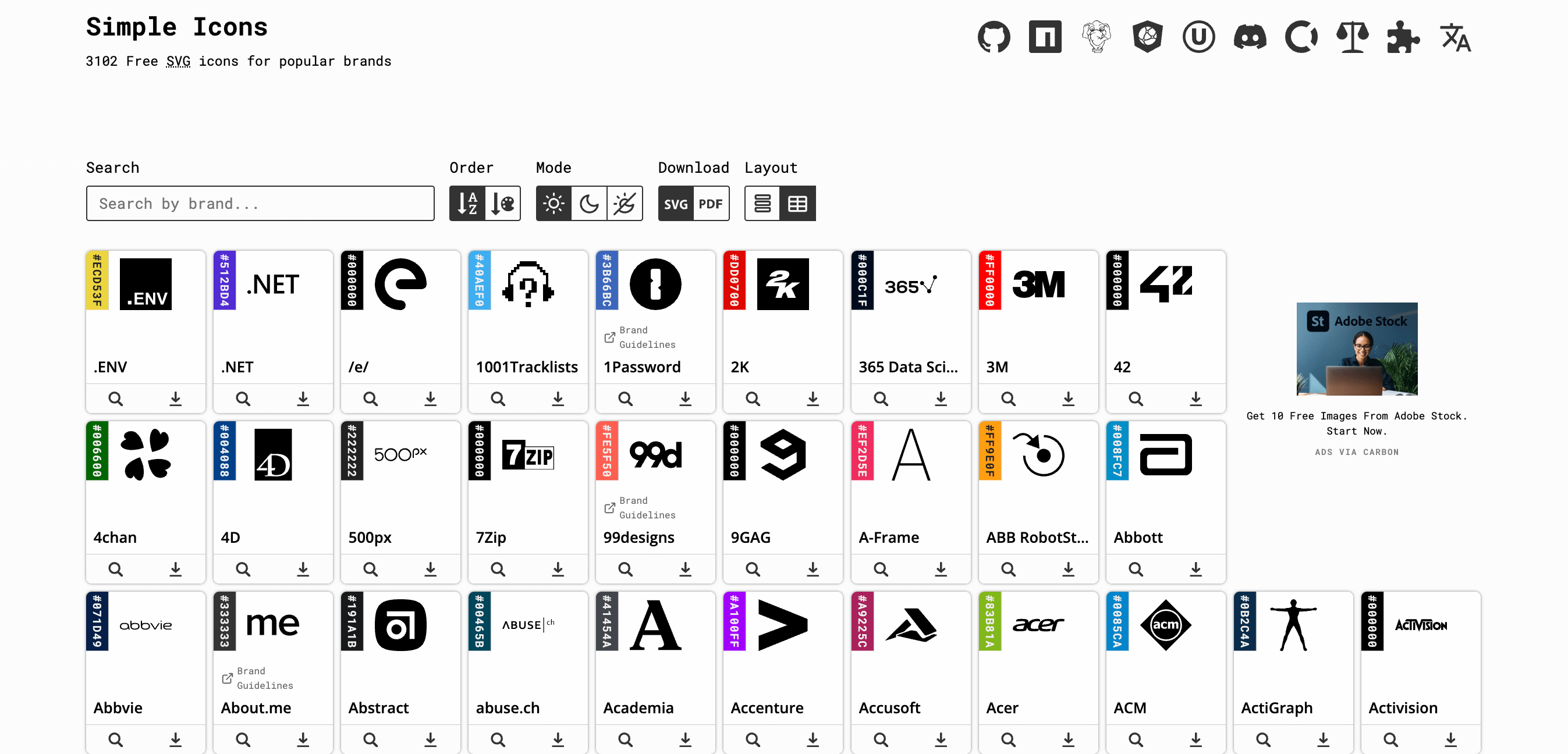This screenshot has width=1568, height=754.
Task: Download the .ENV icon
Action: [175, 399]
